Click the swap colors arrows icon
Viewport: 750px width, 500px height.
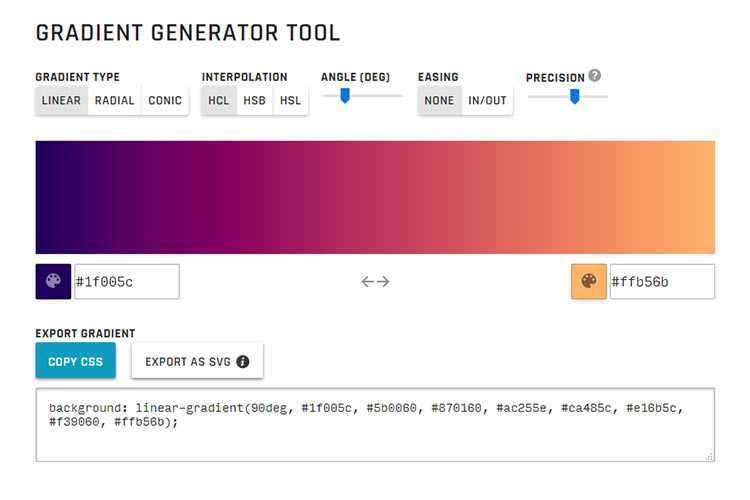coord(375,282)
